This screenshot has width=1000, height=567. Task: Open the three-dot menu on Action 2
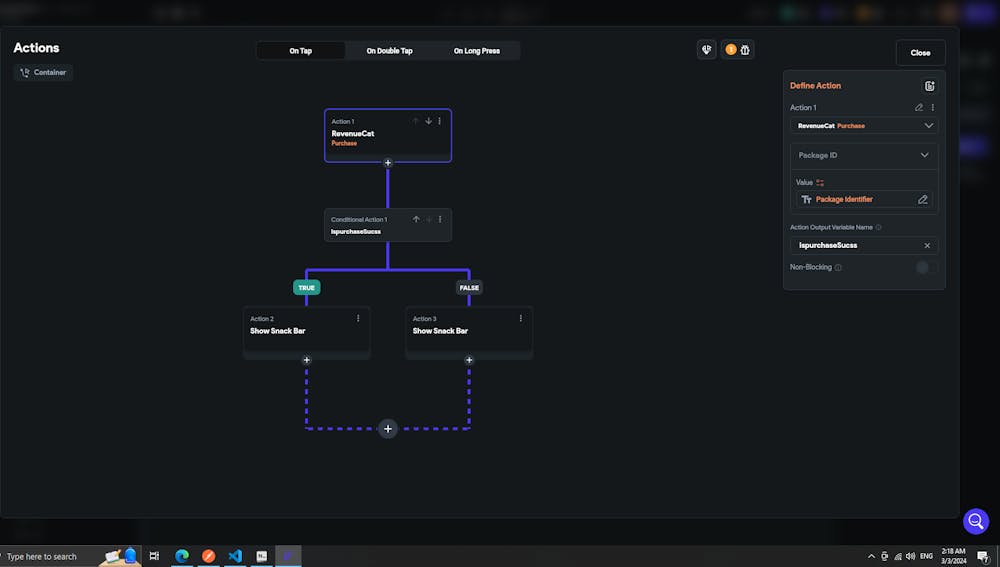click(358, 319)
